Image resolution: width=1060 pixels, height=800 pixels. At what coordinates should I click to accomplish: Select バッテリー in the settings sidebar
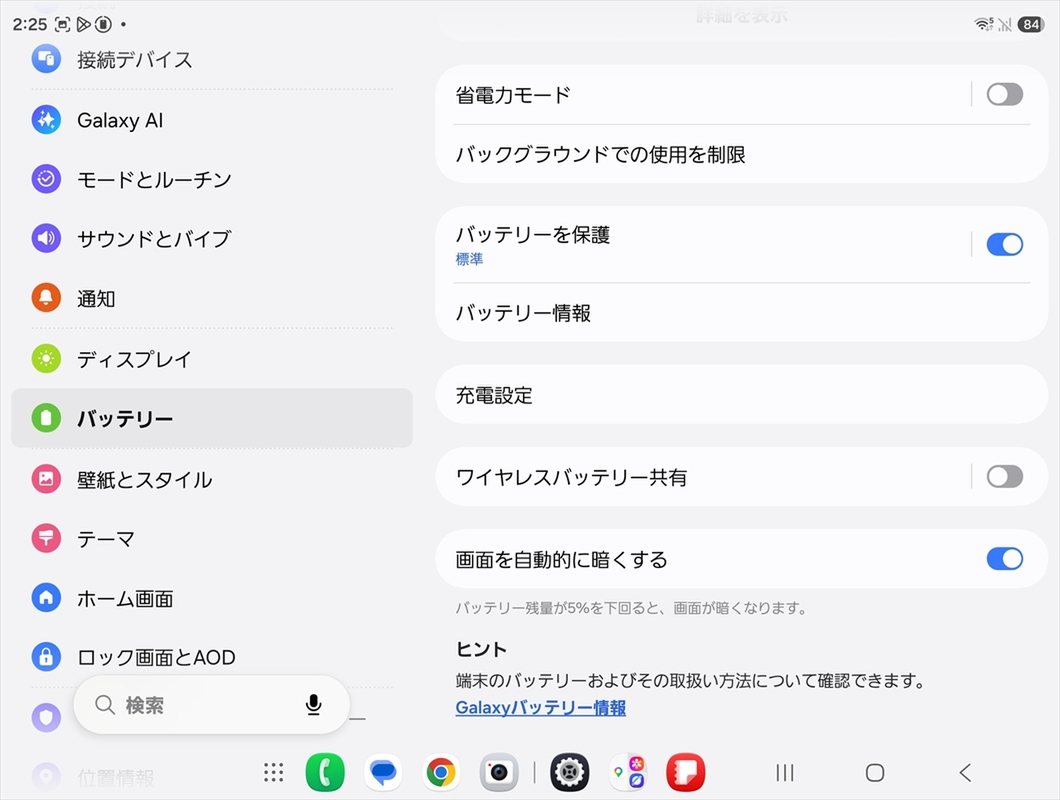(212, 418)
